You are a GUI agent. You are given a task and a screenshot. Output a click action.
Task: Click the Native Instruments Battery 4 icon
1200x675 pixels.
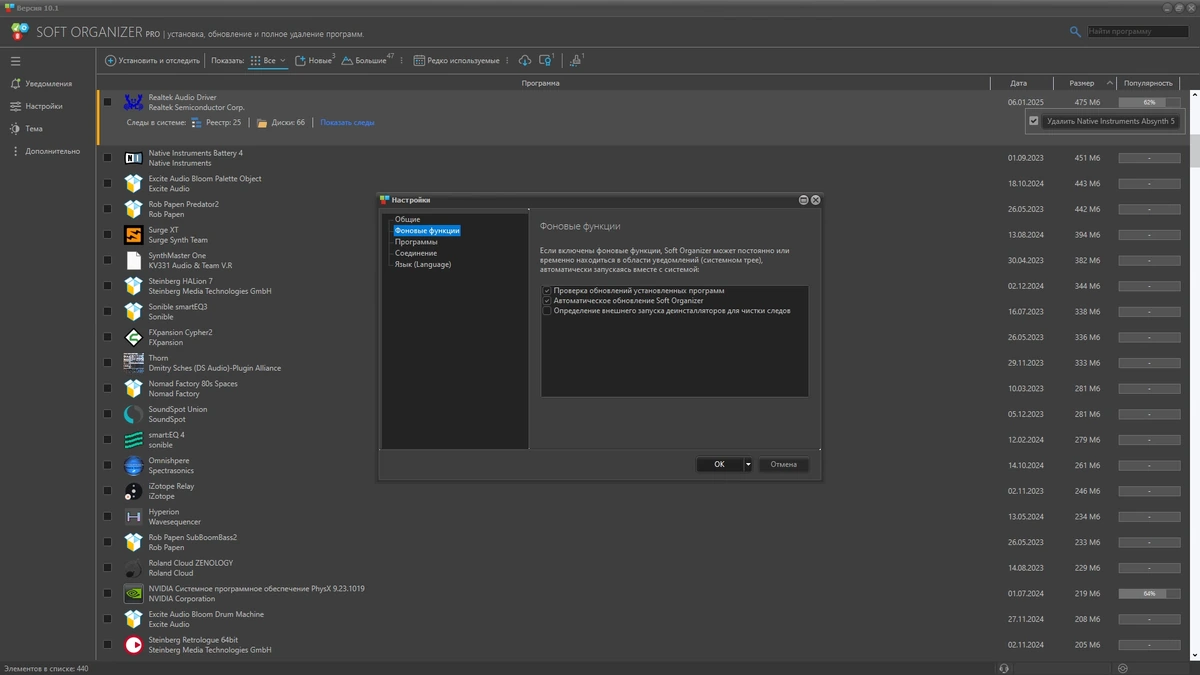[x=133, y=158]
